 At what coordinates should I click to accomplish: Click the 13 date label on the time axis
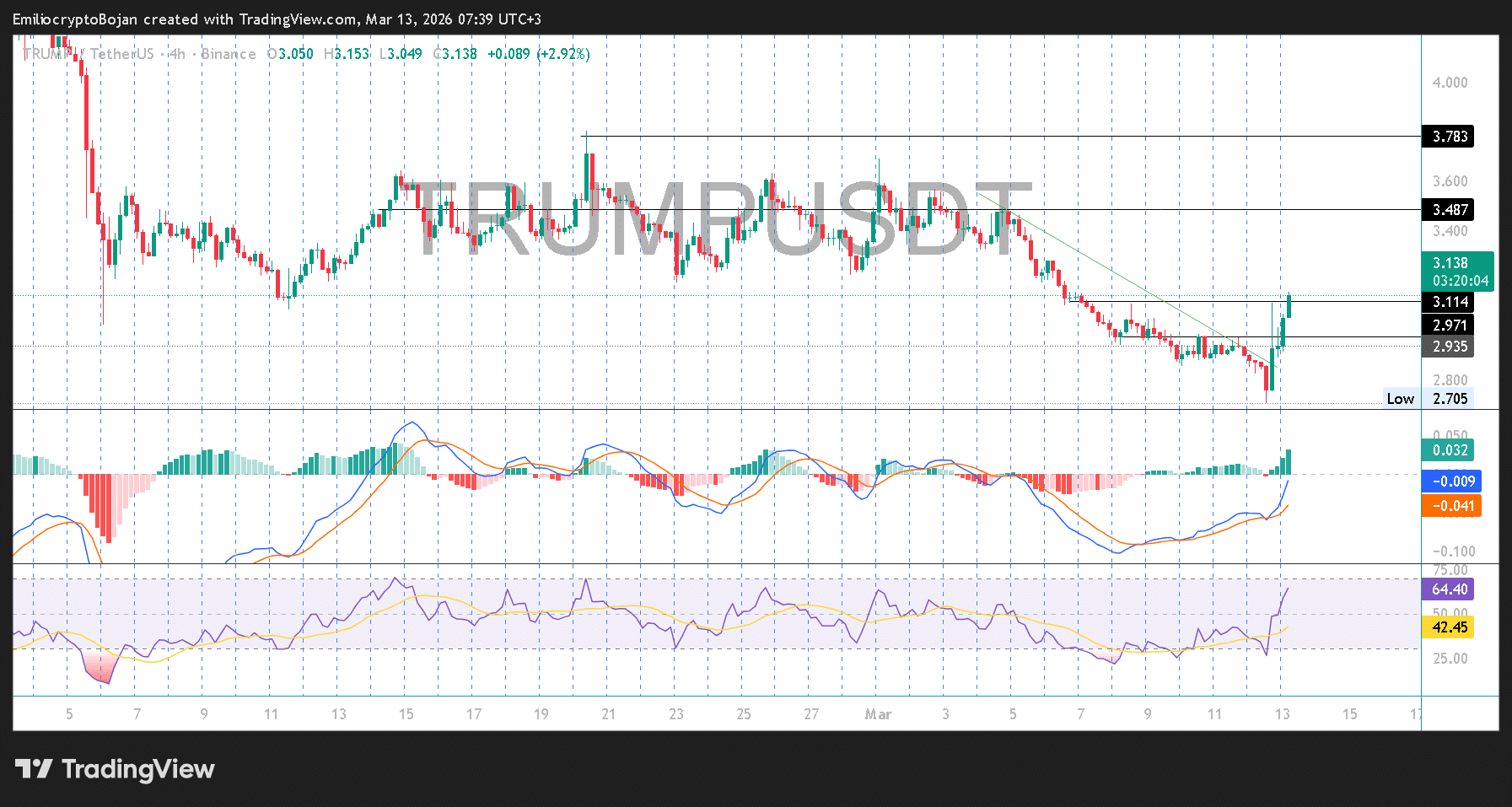coord(1282,714)
